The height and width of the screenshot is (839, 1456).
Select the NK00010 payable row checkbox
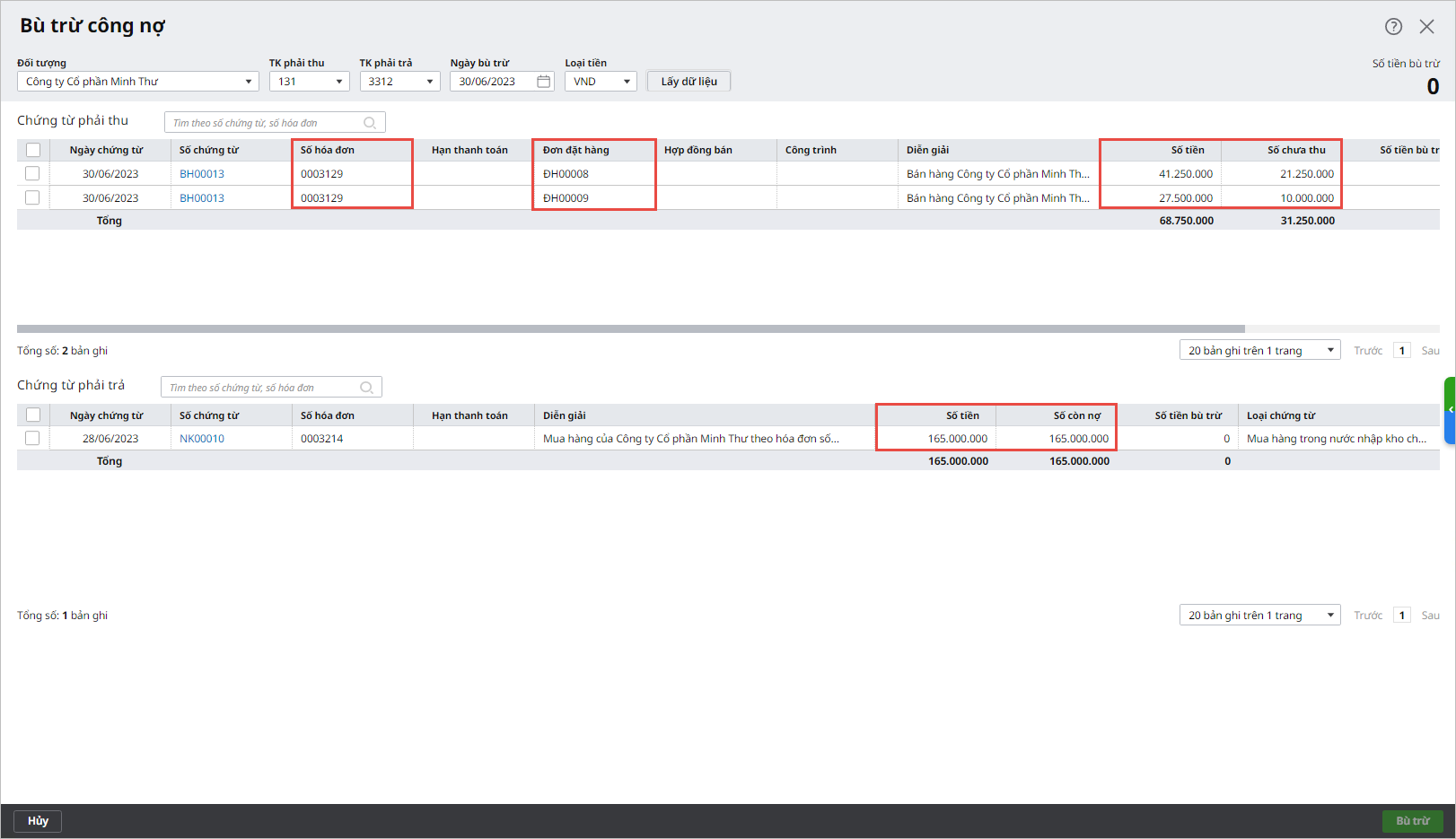[33, 439]
